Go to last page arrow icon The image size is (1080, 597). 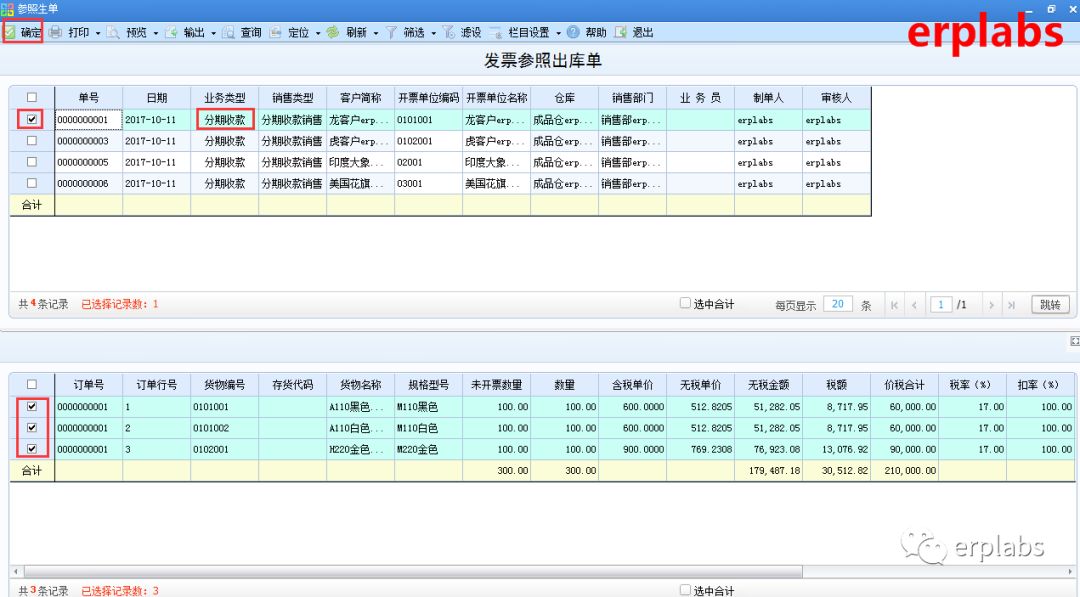[x=1011, y=305]
